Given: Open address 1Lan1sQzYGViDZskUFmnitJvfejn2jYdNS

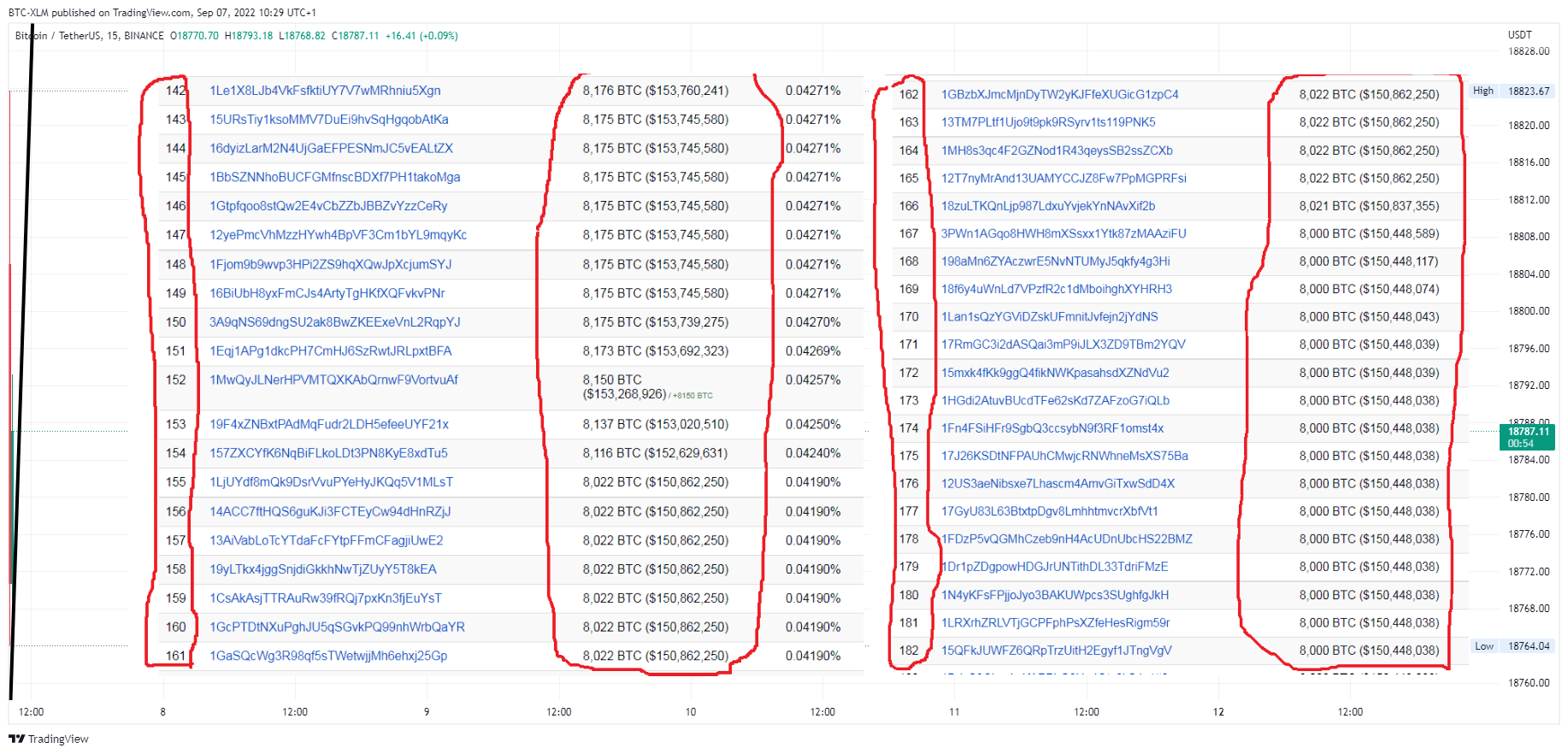Looking at the screenshot, I should (x=1049, y=317).
